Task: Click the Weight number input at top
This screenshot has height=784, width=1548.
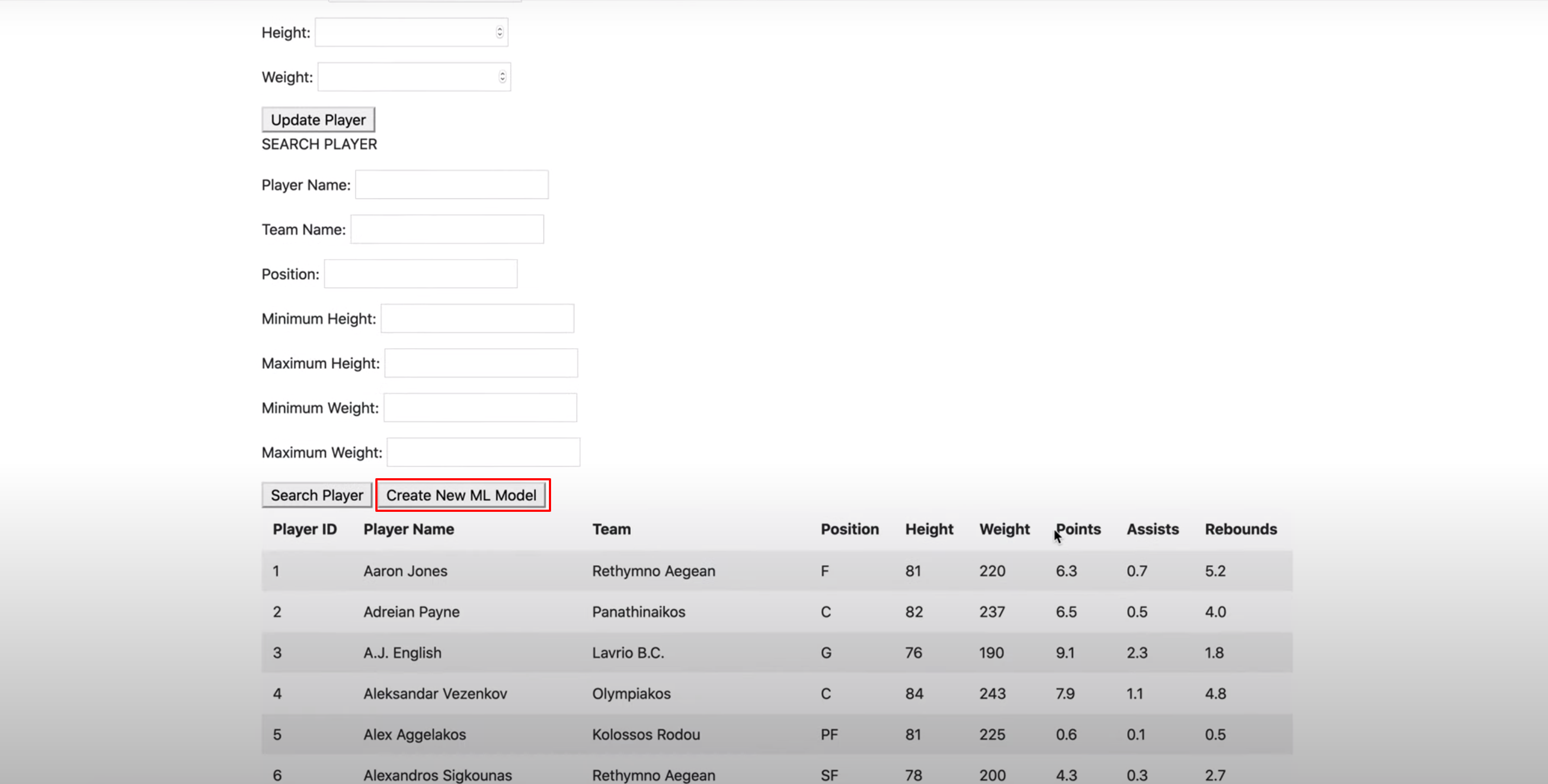Action: pos(407,77)
